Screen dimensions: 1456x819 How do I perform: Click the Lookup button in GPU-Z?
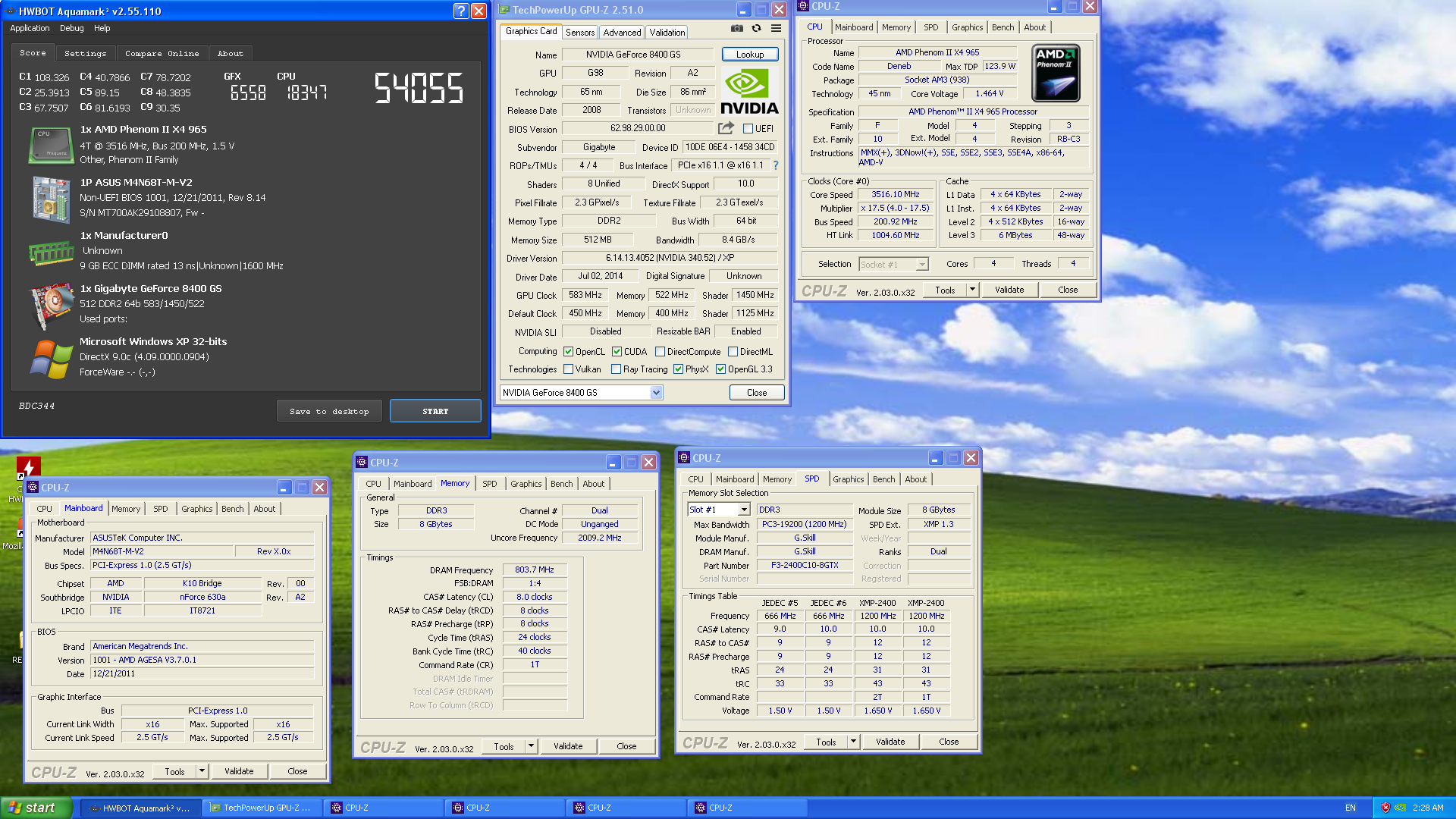(x=750, y=55)
